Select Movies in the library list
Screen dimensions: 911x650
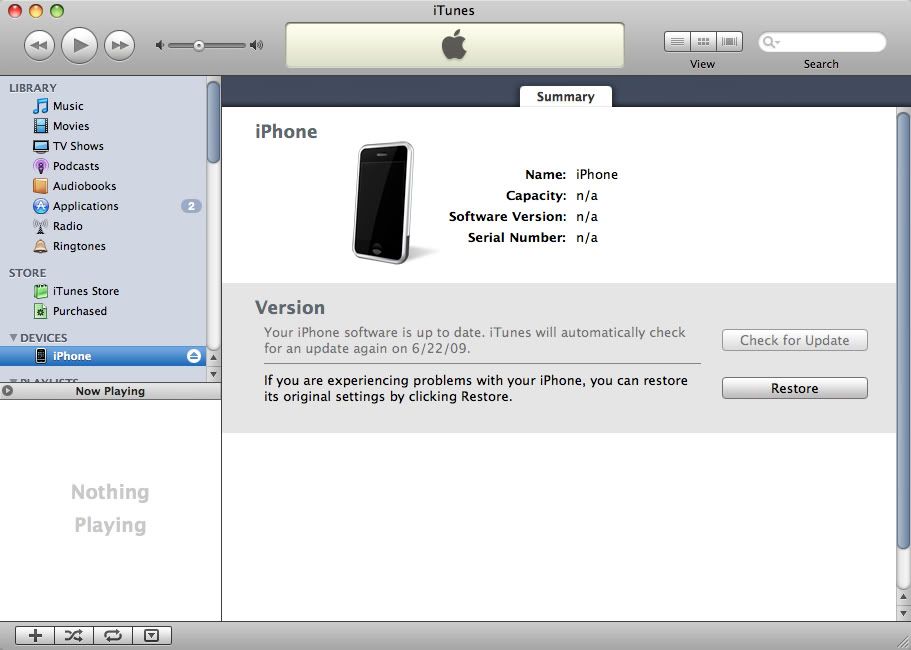(x=71, y=125)
